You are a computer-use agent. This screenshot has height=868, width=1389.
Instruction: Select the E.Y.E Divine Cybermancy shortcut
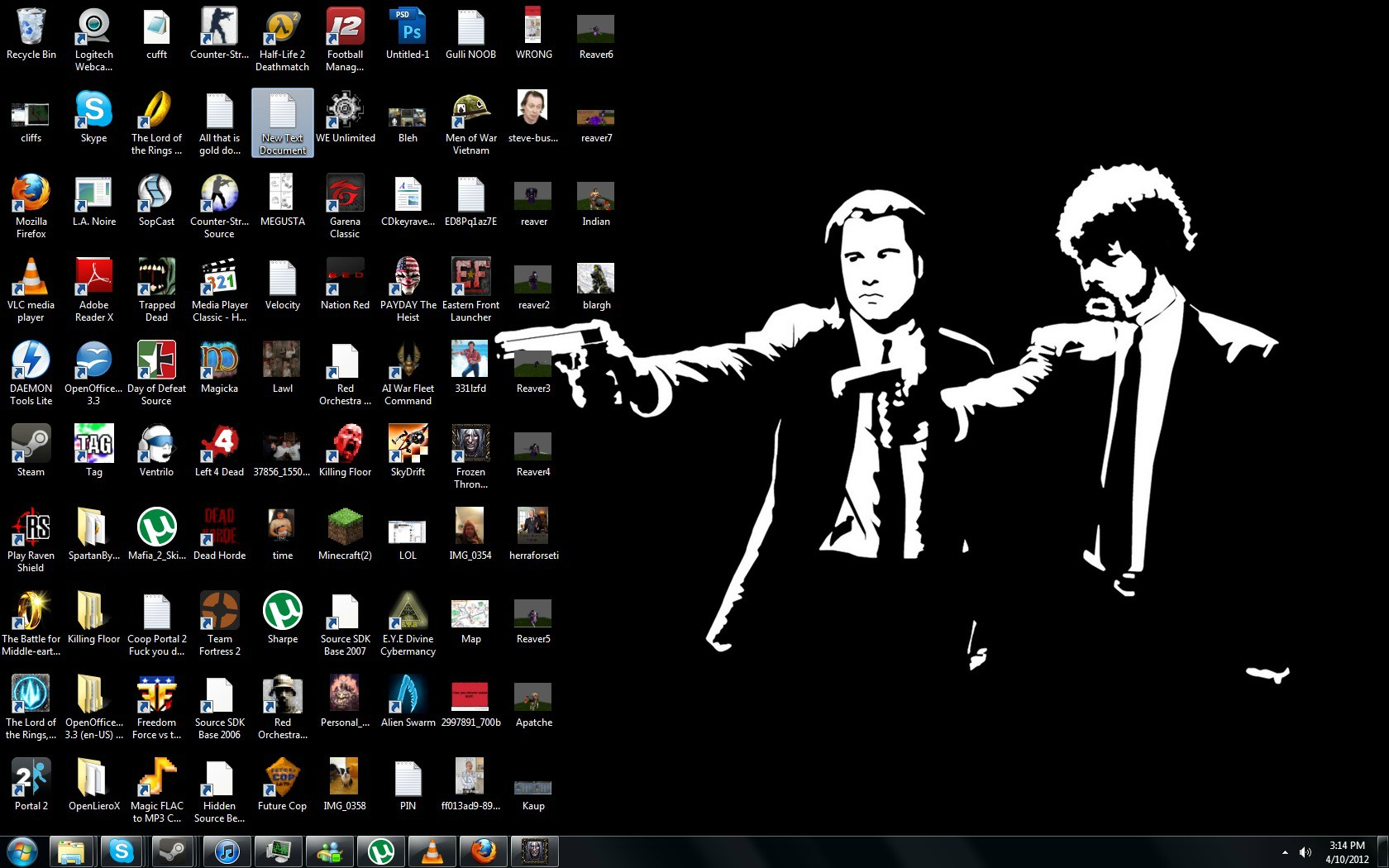coord(408,624)
